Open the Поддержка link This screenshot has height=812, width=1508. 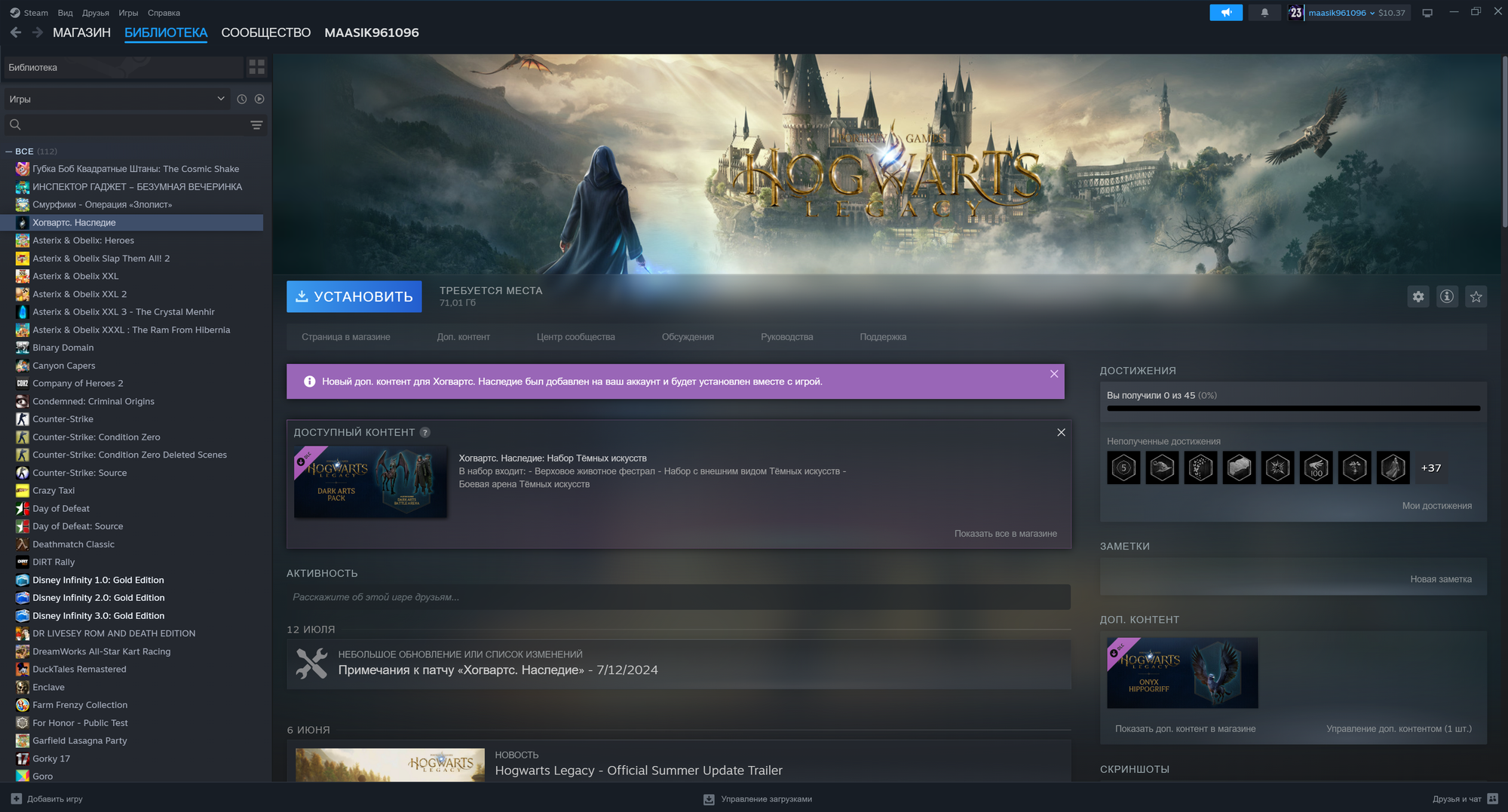point(883,337)
